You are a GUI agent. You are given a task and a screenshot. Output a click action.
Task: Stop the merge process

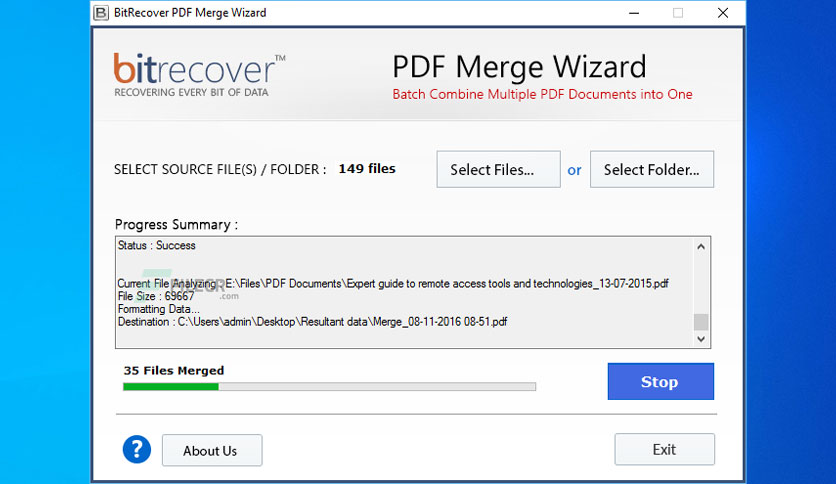tap(660, 382)
